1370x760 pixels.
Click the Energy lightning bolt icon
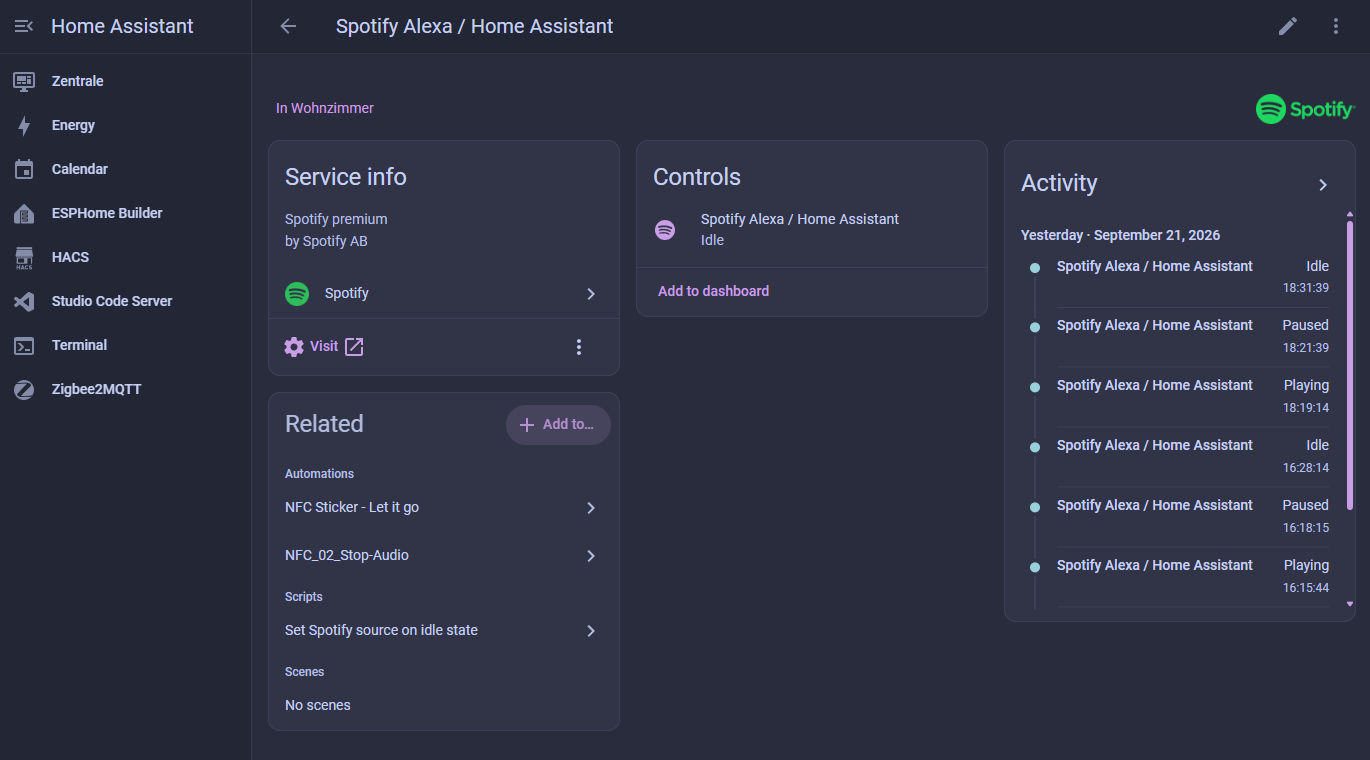pos(24,125)
